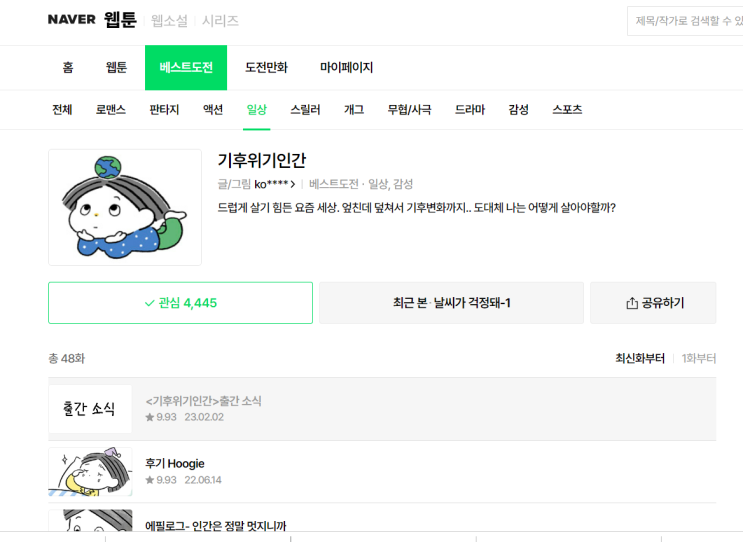Image resolution: width=743 pixels, height=542 pixels.
Task: Open episode 후기 Hoogie
Action: click(x=175, y=464)
